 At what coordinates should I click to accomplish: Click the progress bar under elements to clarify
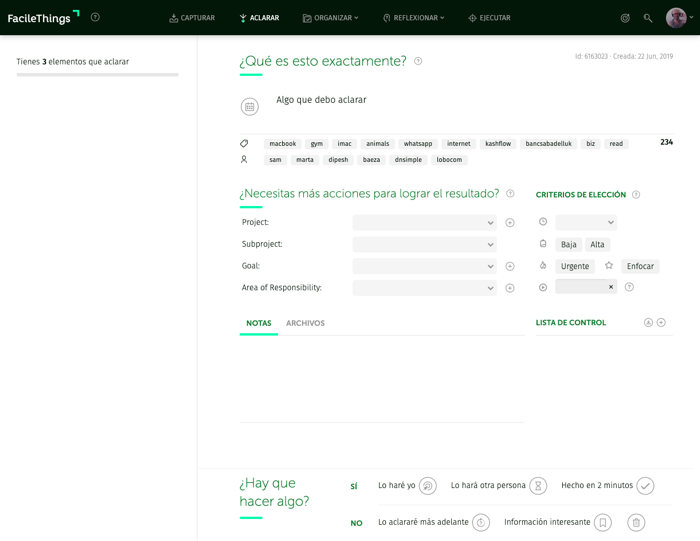(x=97, y=75)
